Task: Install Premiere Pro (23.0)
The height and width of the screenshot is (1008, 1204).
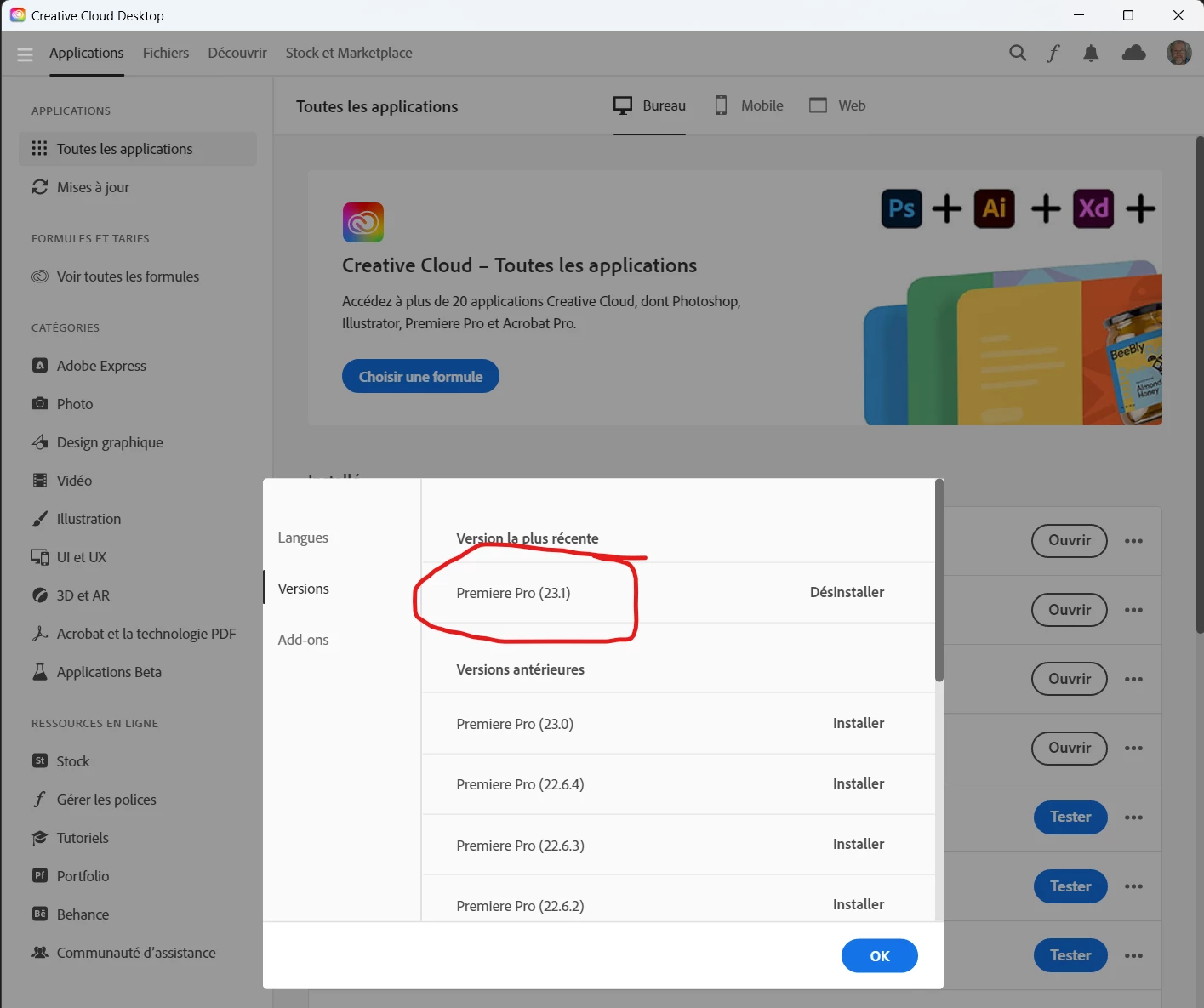Action: 859,723
